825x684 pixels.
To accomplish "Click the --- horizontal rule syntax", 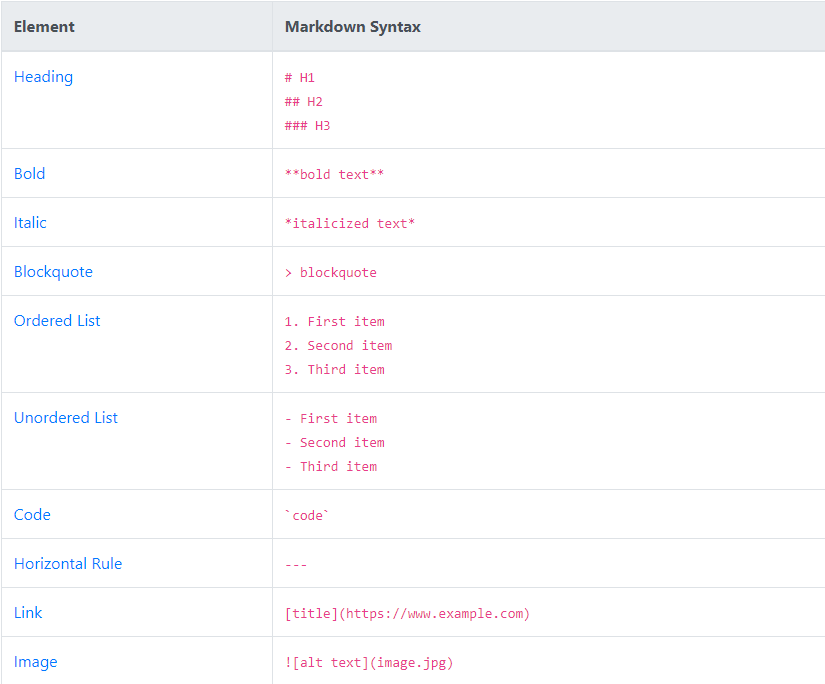I will [296, 565].
